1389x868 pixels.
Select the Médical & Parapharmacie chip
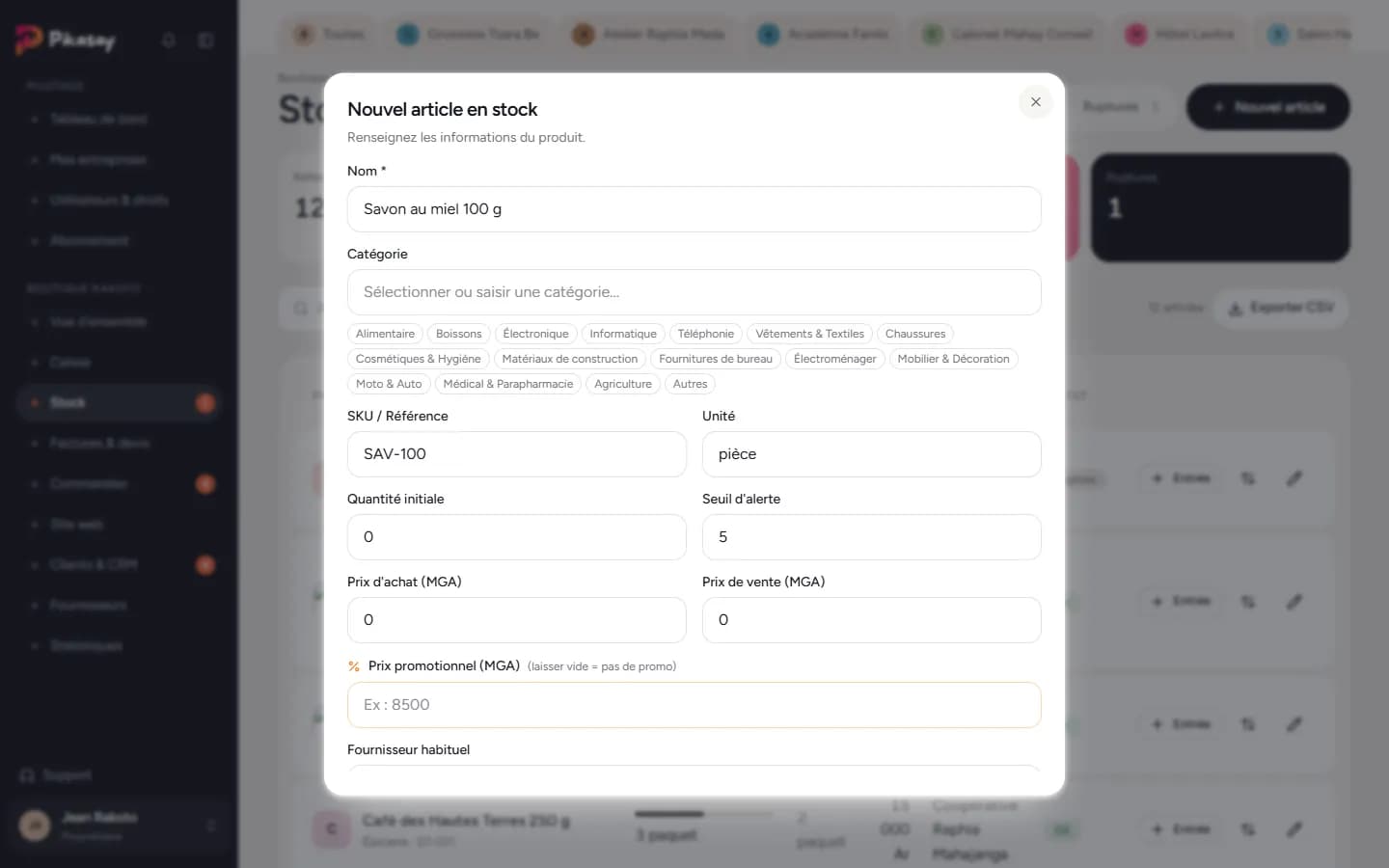pos(508,384)
